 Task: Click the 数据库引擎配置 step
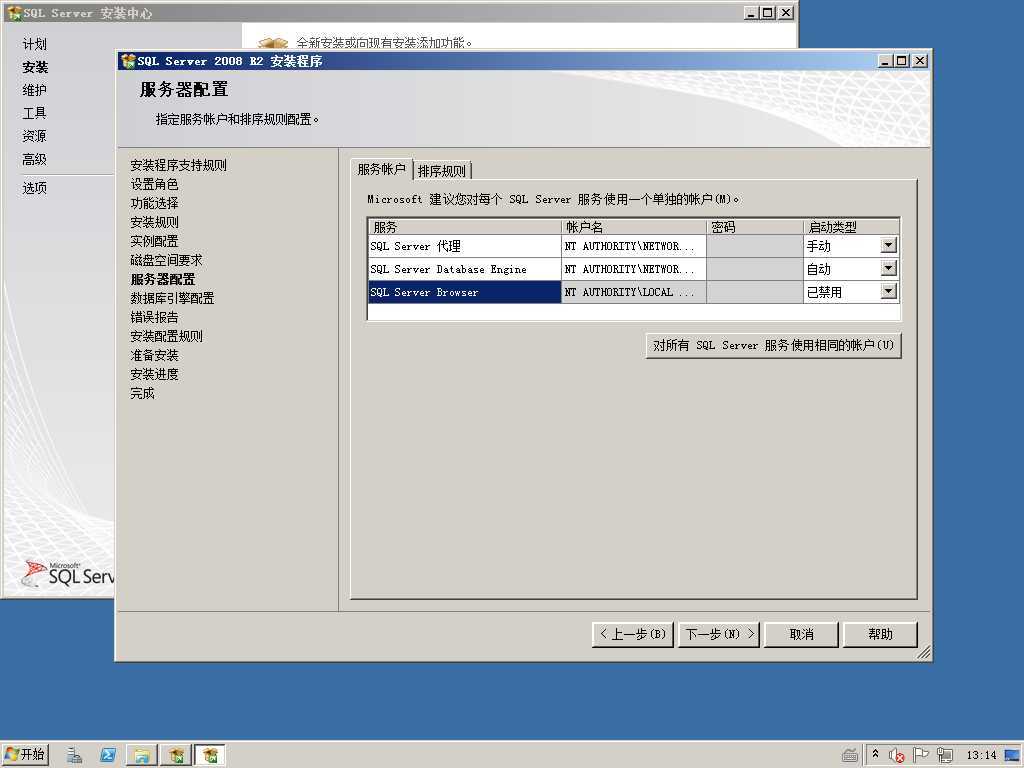pos(172,298)
